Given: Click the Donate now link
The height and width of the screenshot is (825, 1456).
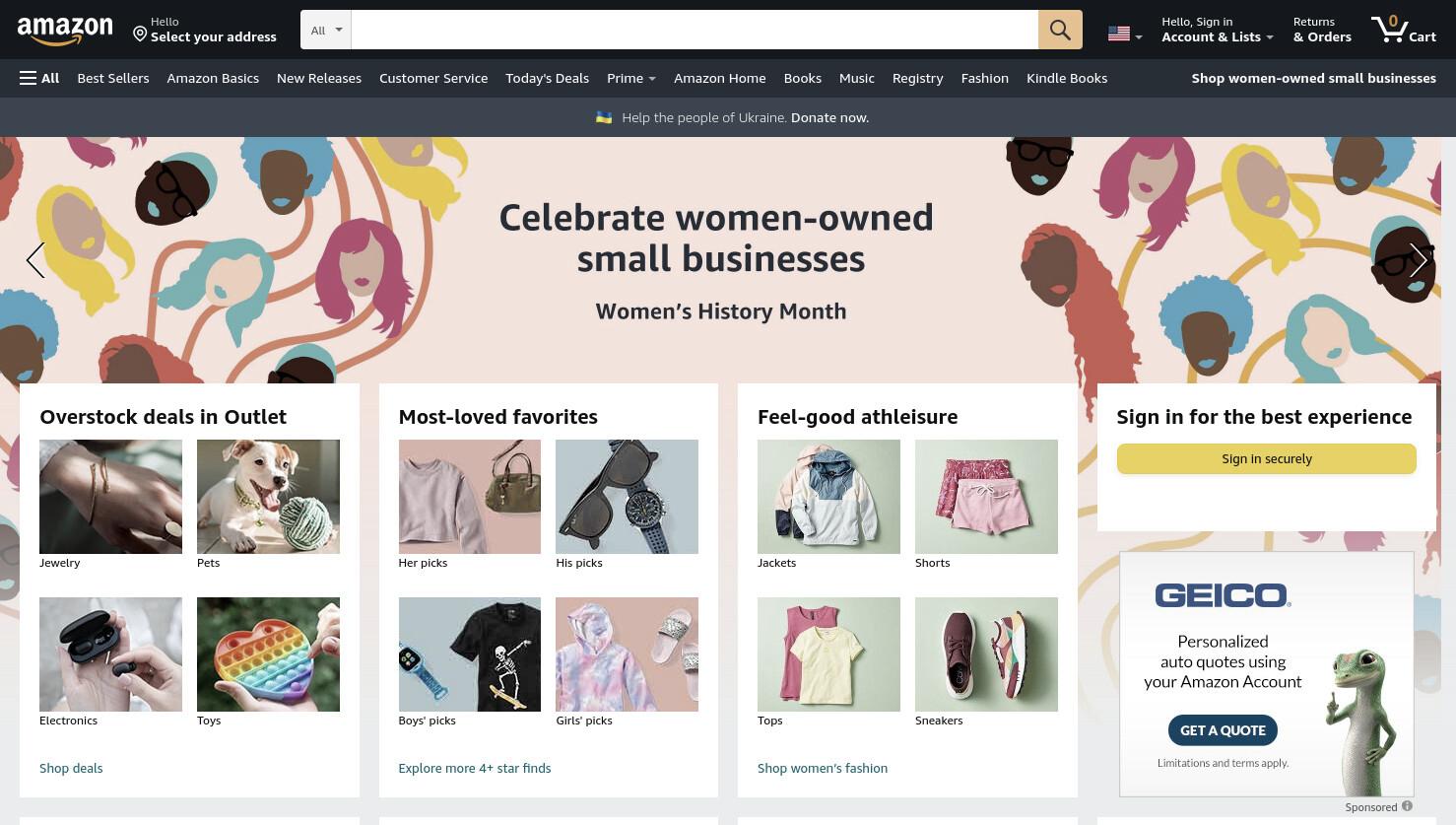Looking at the screenshot, I should (x=829, y=117).
